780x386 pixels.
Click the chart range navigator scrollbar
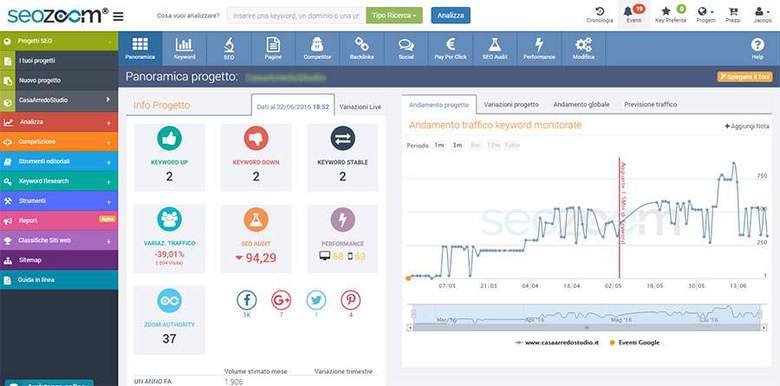[x=587, y=327]
